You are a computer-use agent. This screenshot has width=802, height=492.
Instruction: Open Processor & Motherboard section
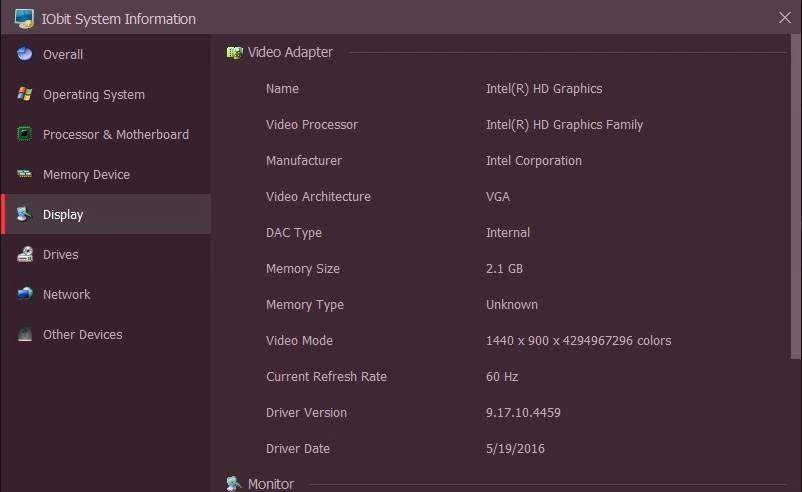(x=105, y=135)
